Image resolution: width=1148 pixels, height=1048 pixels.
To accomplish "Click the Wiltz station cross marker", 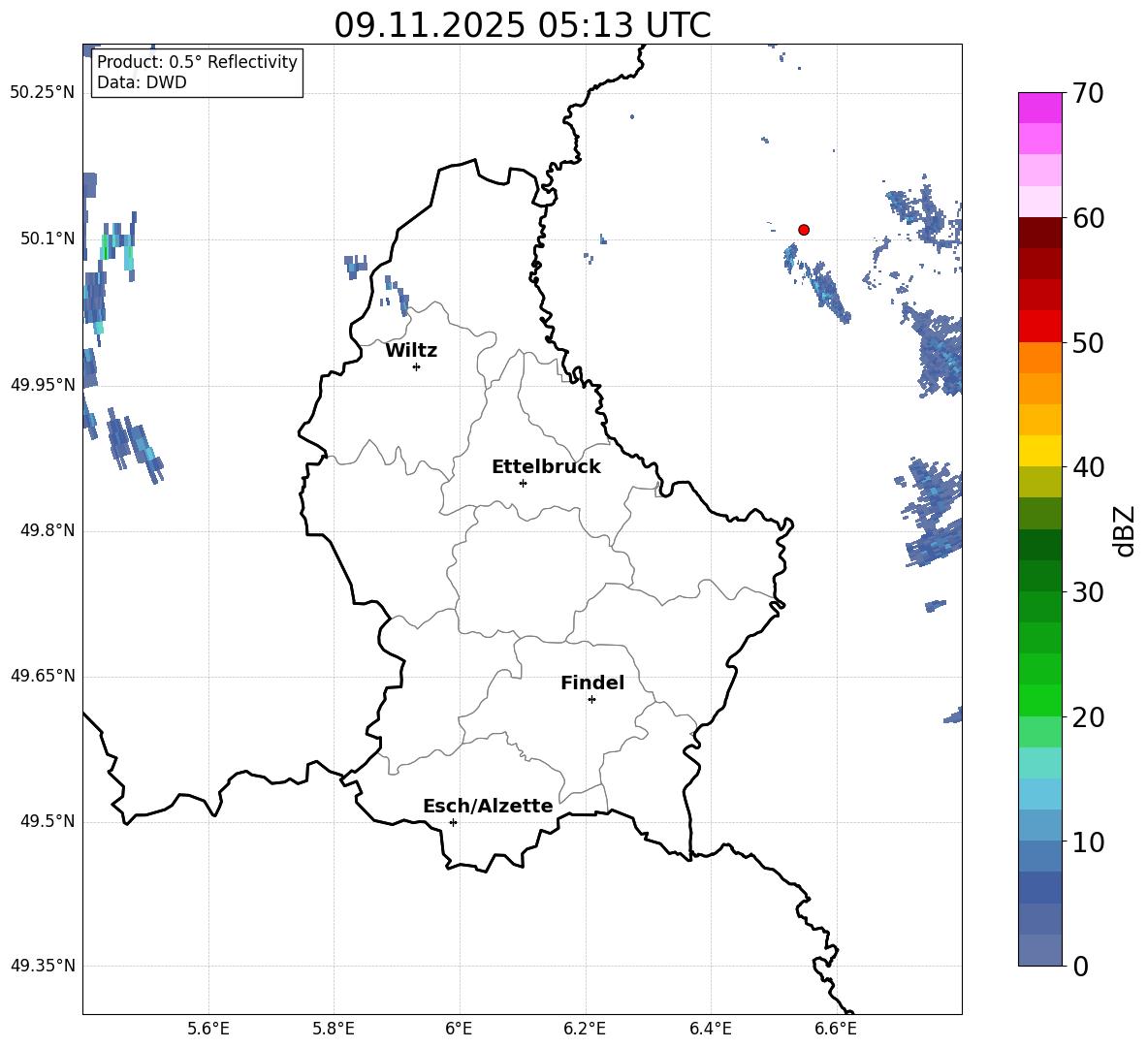I will [x=417, y=366].
